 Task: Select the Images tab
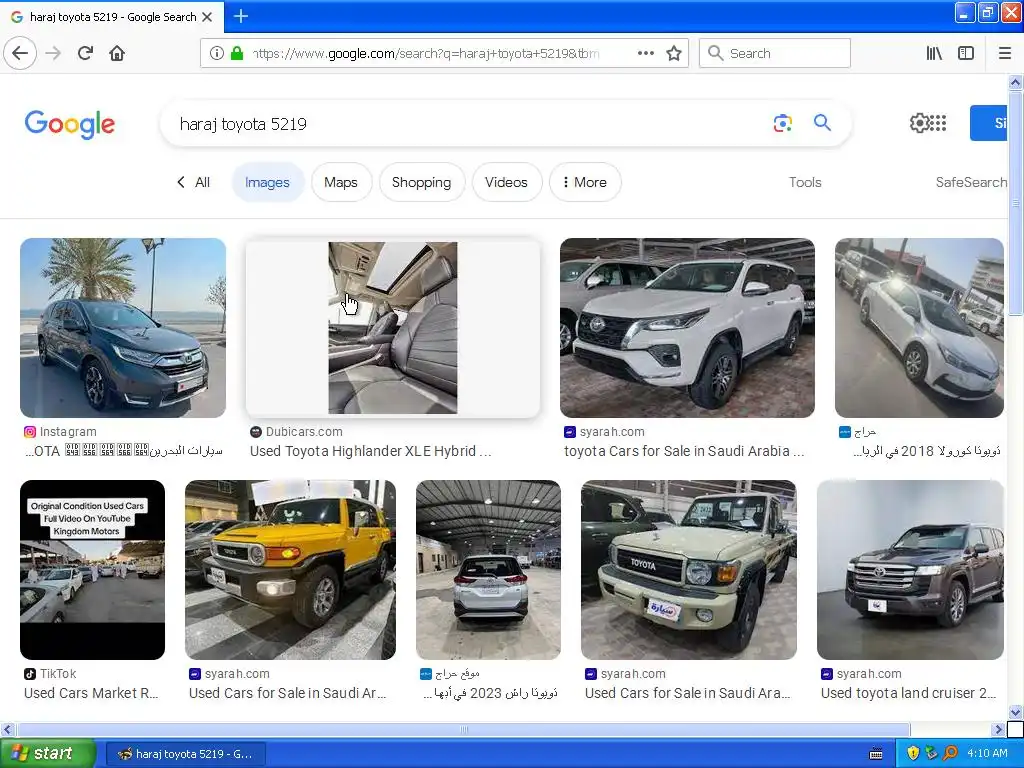click(267, 182)
